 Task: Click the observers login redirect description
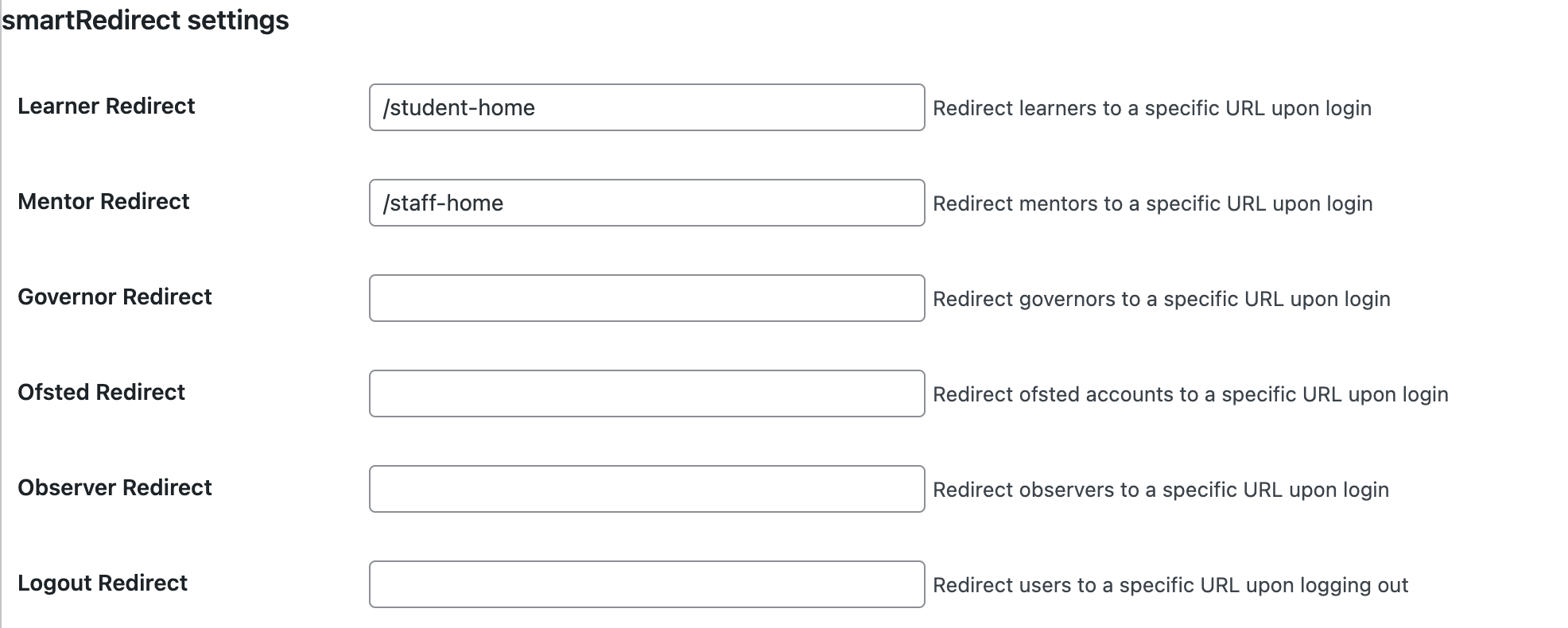tap(1160, 490)
